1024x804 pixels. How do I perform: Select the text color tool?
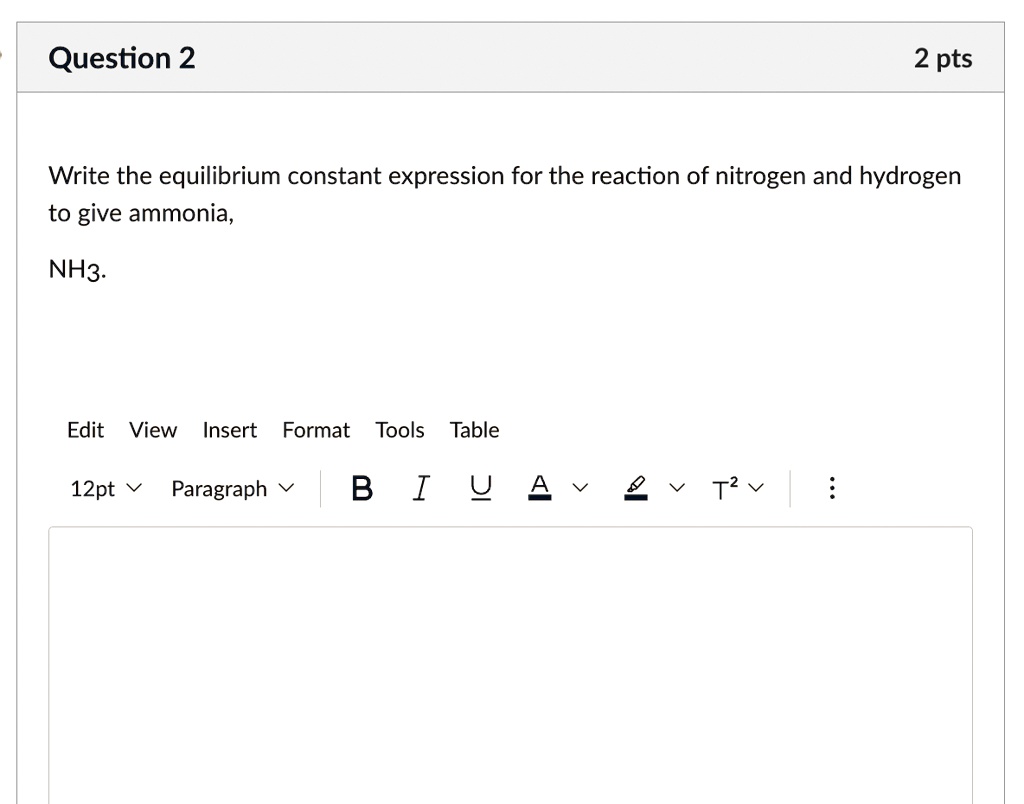(539, 488)
